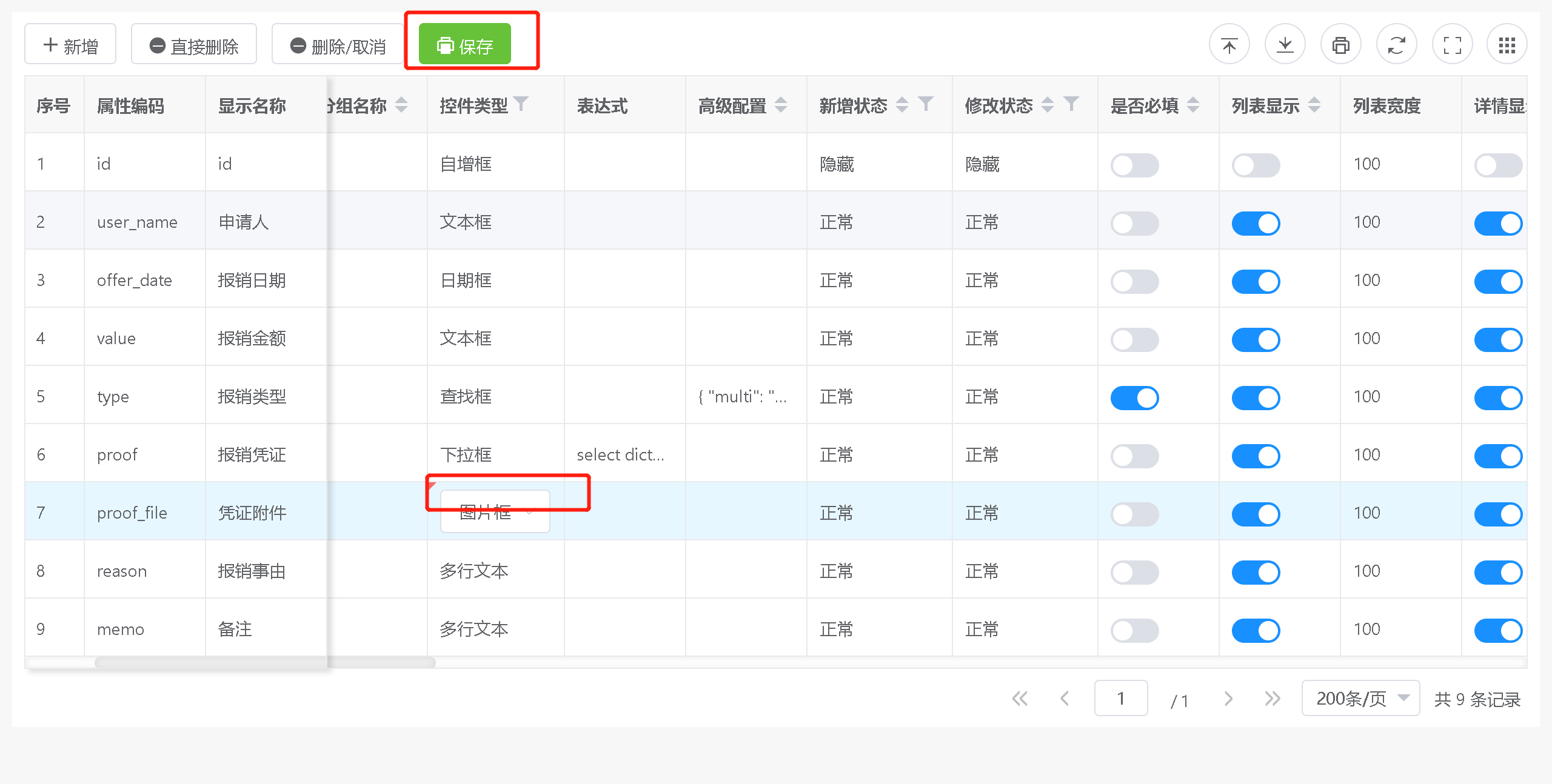Enable 是否必填 switch for memo row
Screen dimensions: 1552x784
1134,630
